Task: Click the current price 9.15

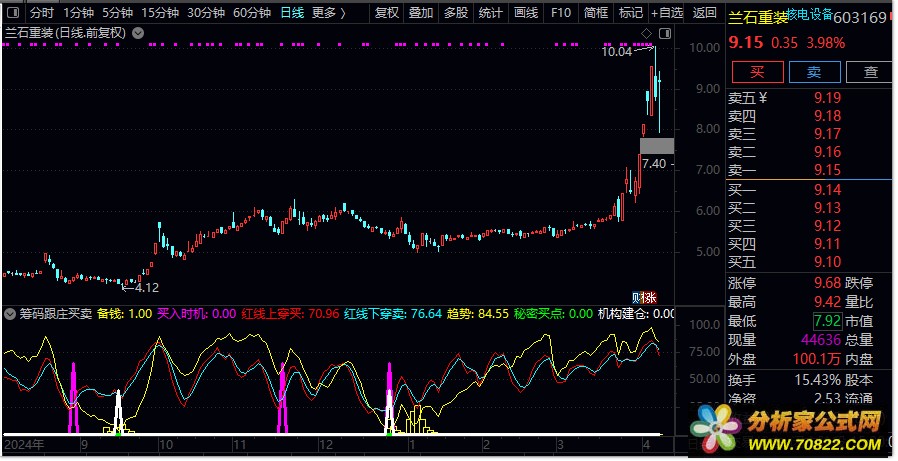Action: [x=746, y=42]
